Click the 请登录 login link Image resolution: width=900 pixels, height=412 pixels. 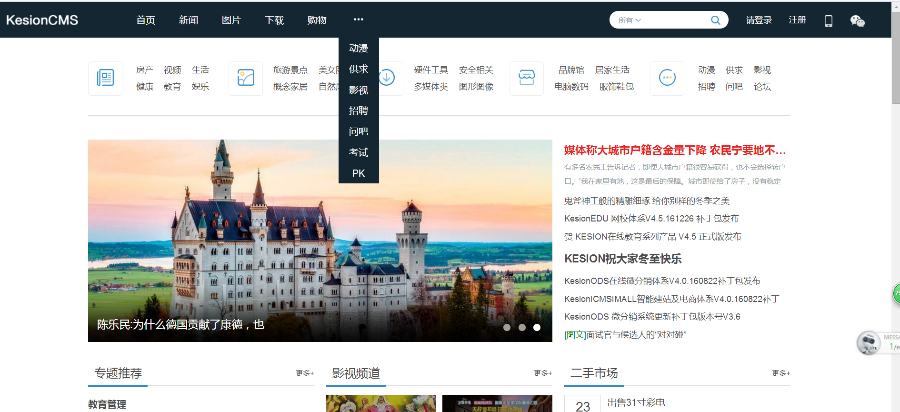click(758, 20)
